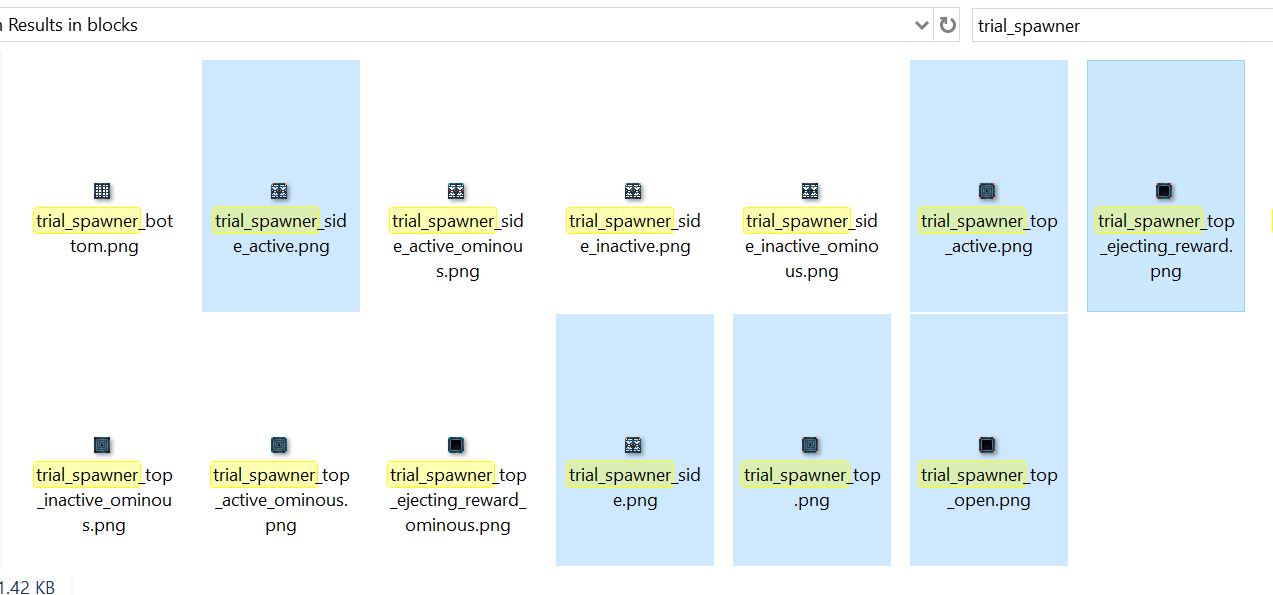Image resolution: width=1273 pixels, height=595 pixels.
Task: Select the trial_spawner_side_inactive.png thumbnail icon
Action: [x=633, y=190]
